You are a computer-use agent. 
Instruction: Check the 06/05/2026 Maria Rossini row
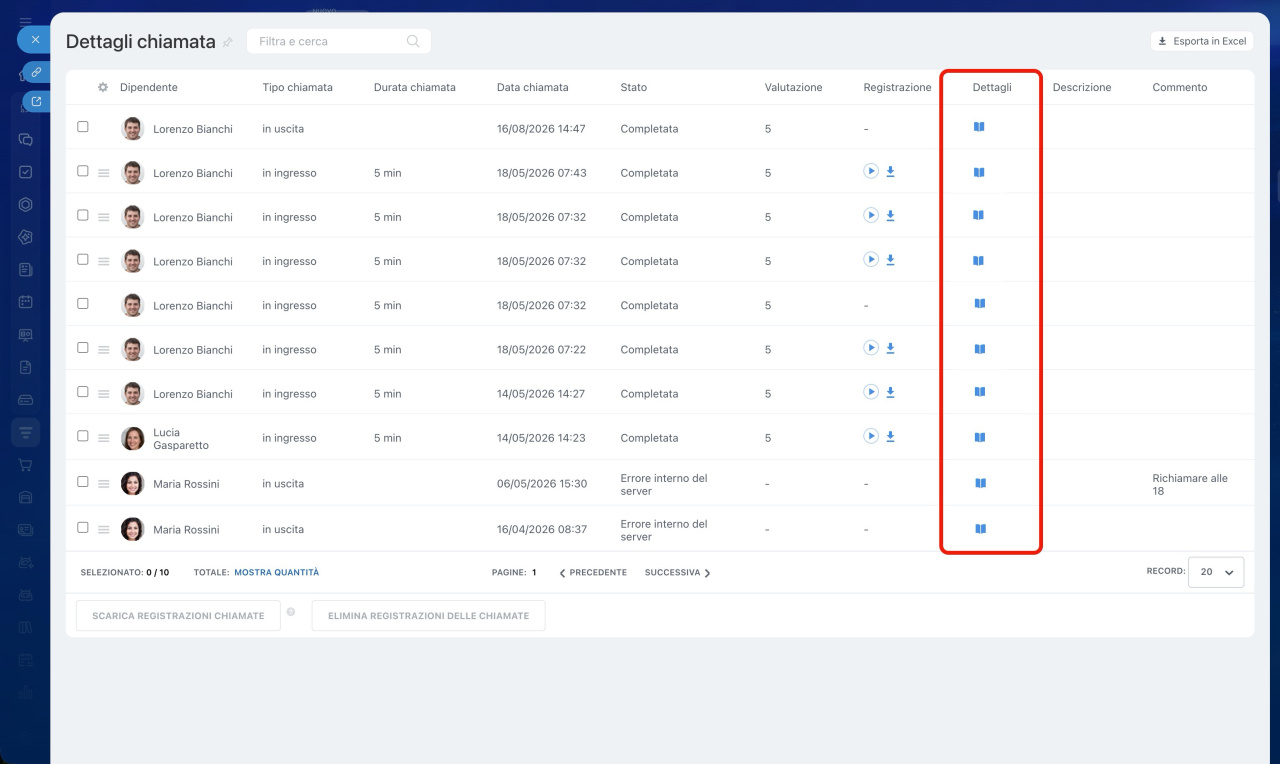pyautogui.click(x=83, y=481)
